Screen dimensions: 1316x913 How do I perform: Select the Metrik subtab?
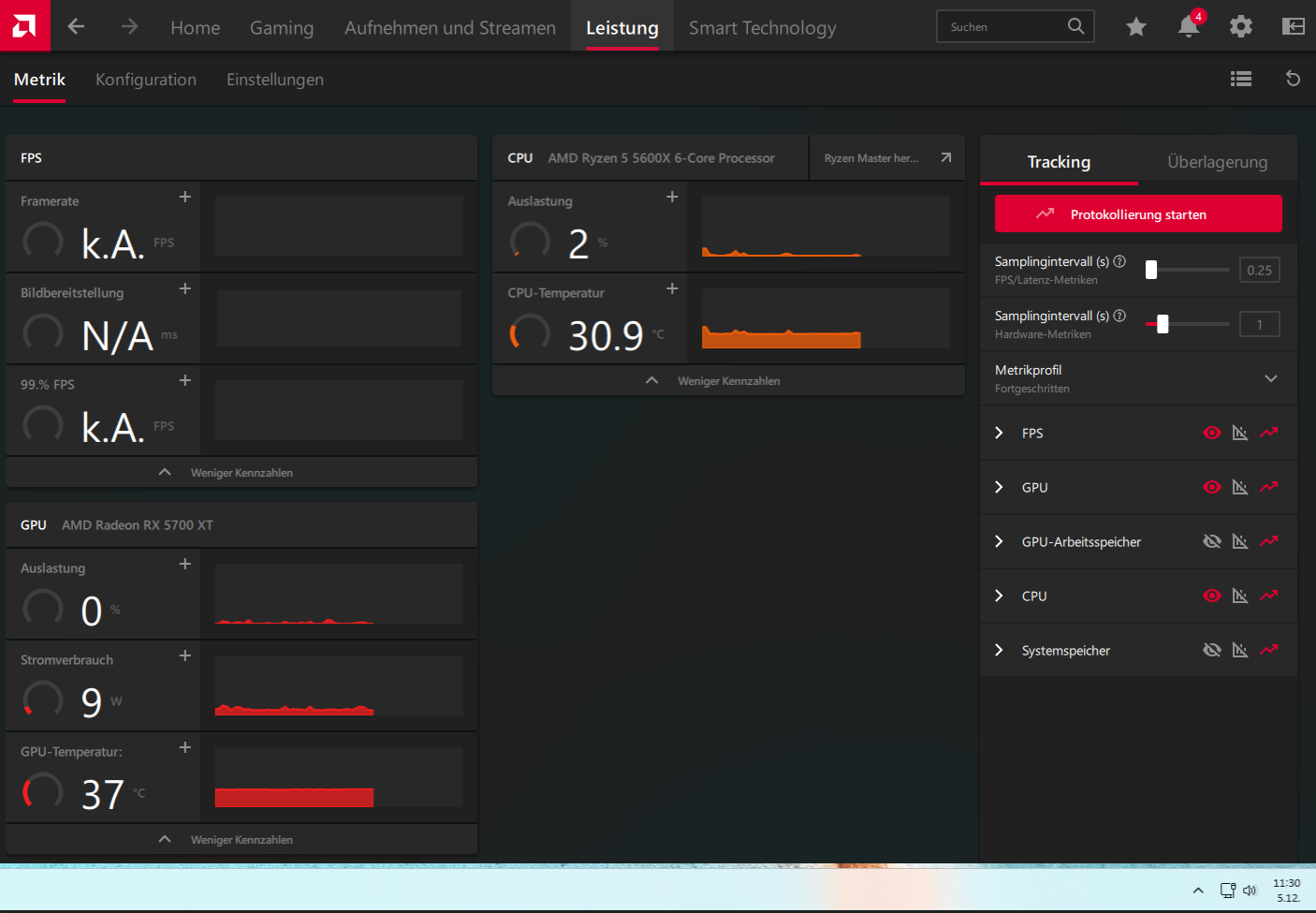(39, 80)
